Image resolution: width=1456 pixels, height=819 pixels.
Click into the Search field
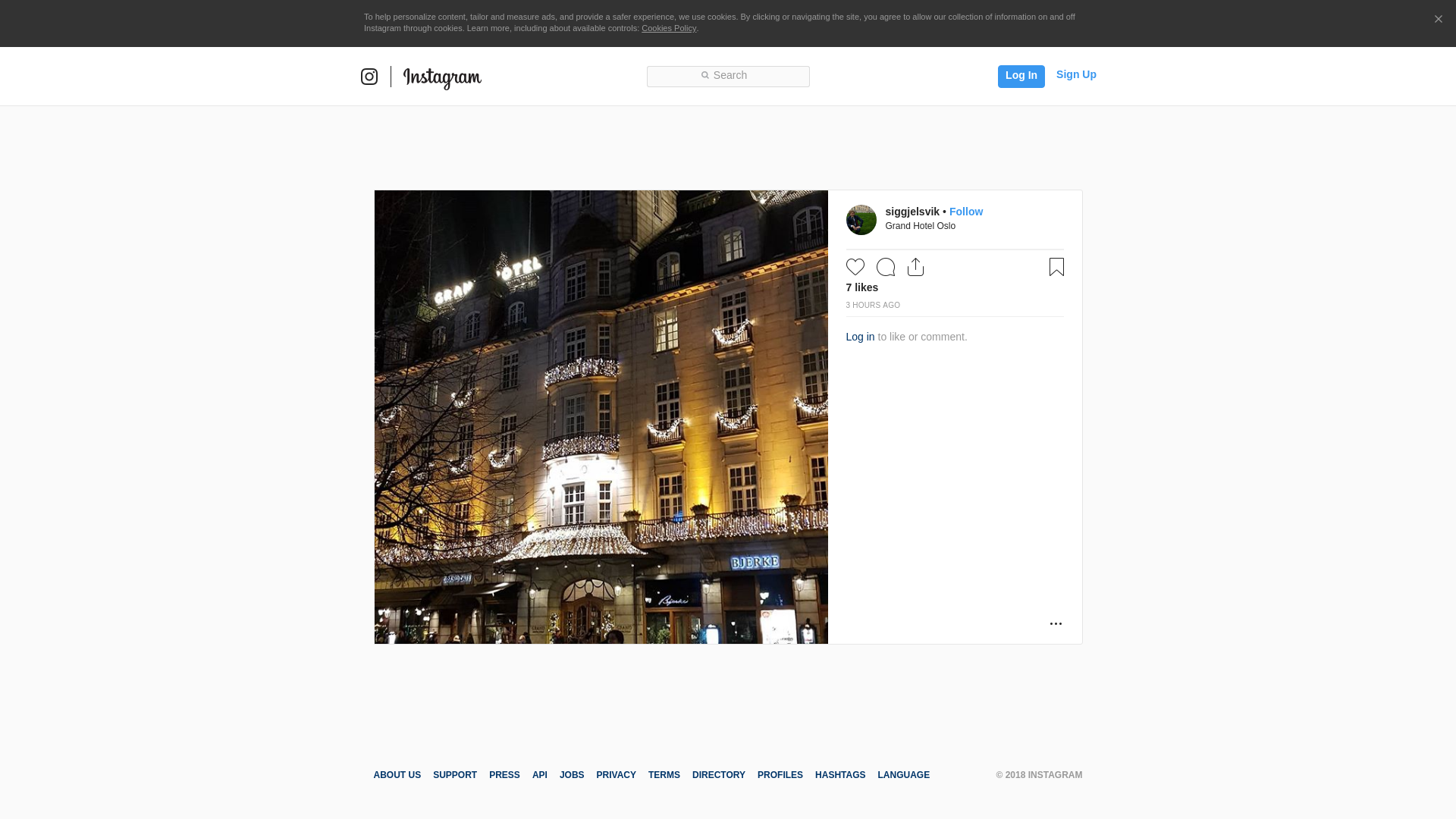tap(728, 76)
